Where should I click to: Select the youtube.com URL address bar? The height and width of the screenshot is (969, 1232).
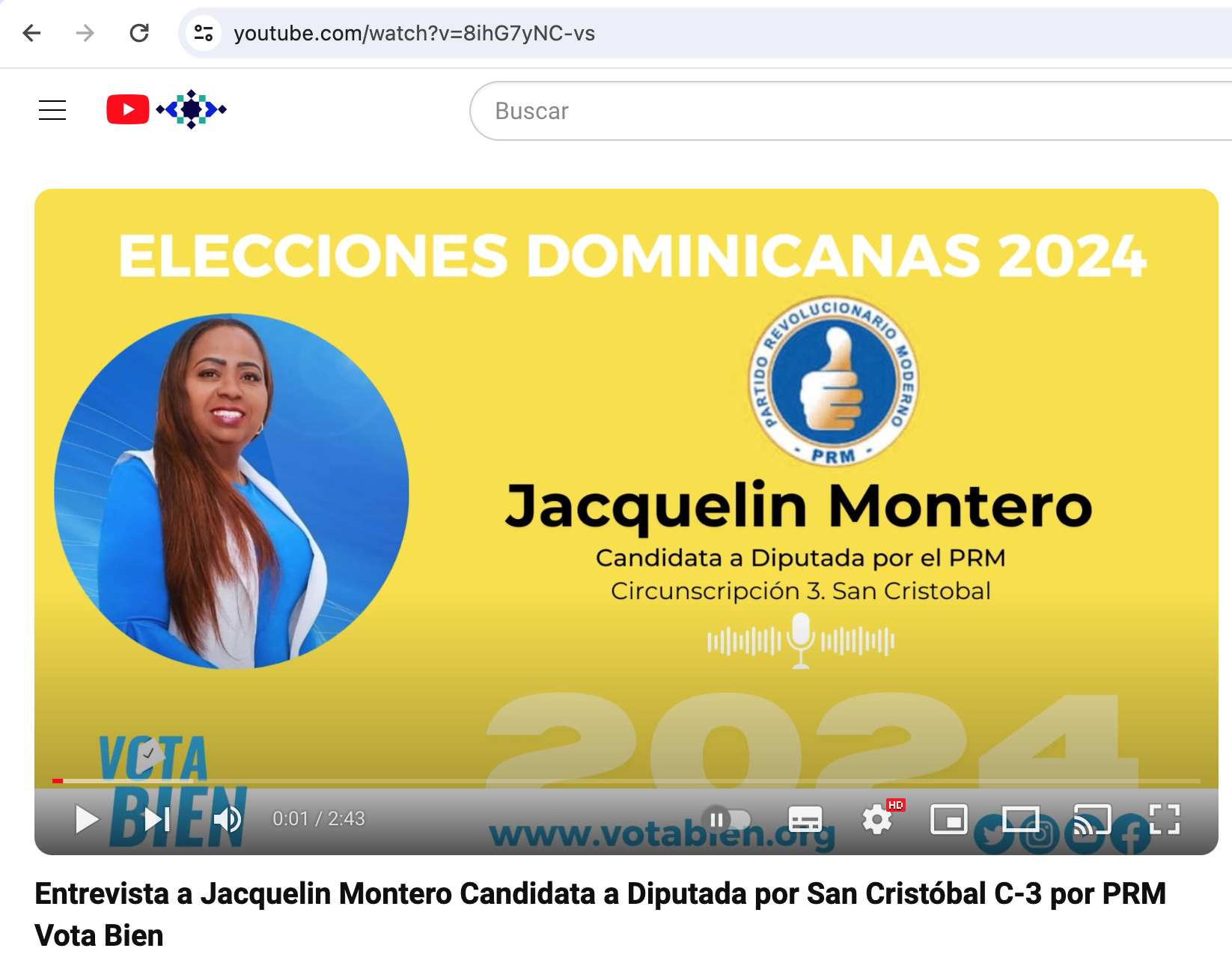point(414,33)
